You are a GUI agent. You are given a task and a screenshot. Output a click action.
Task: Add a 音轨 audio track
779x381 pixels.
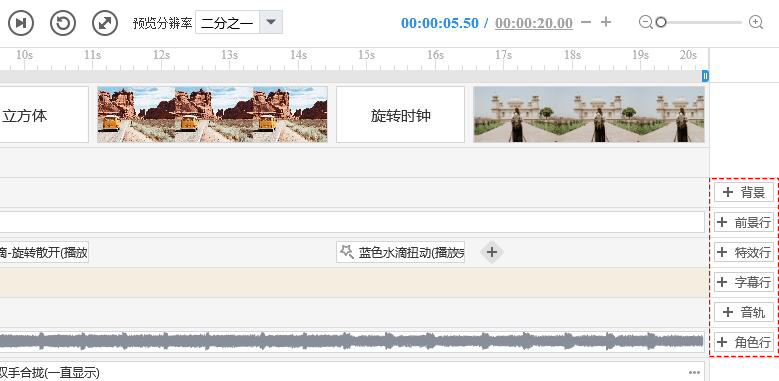[x=744, y=312]
